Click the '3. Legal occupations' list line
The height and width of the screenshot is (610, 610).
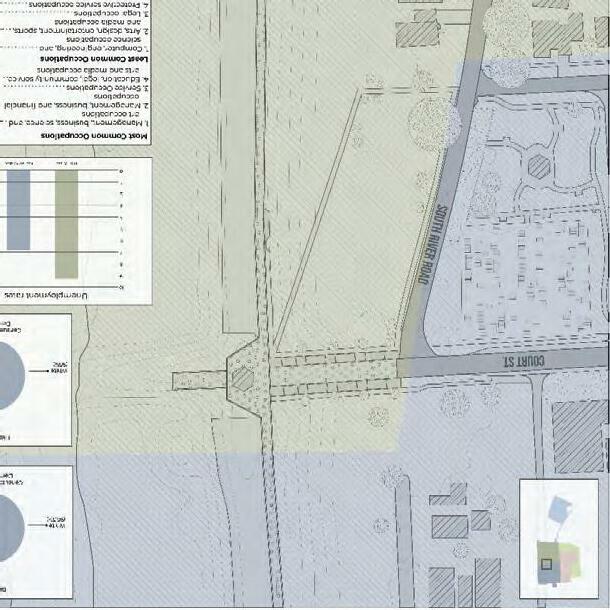point(112,14)
